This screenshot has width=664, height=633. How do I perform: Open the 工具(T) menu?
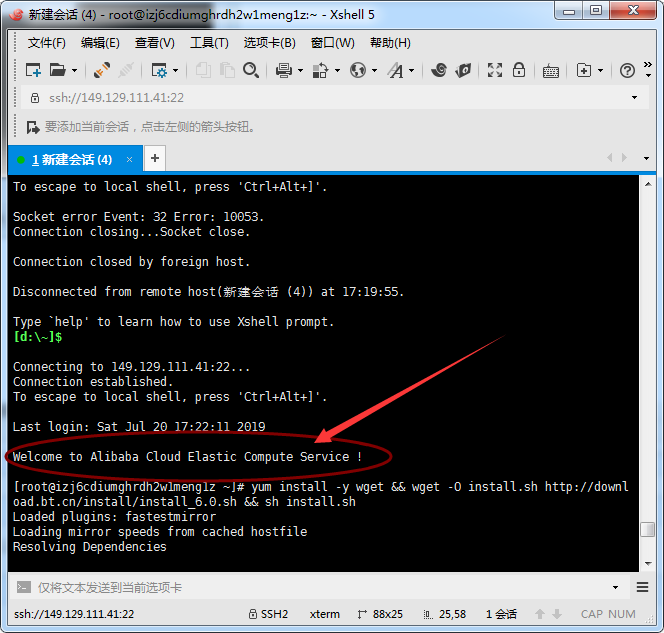click(209, 43)
